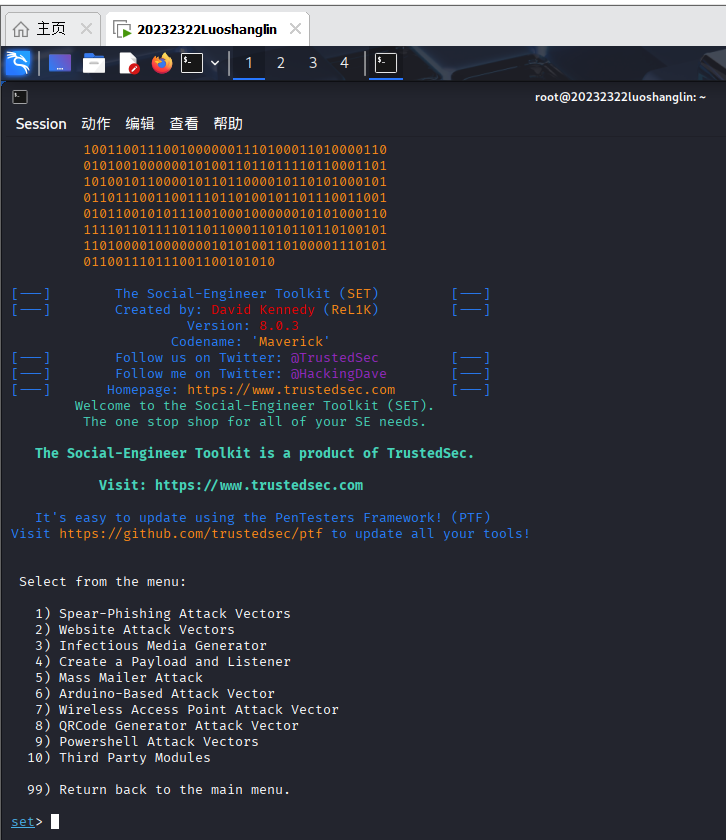Click the https://github.com/trustedsec/ptf link
This screenshot has width=726, height=840.
[191, 534]
